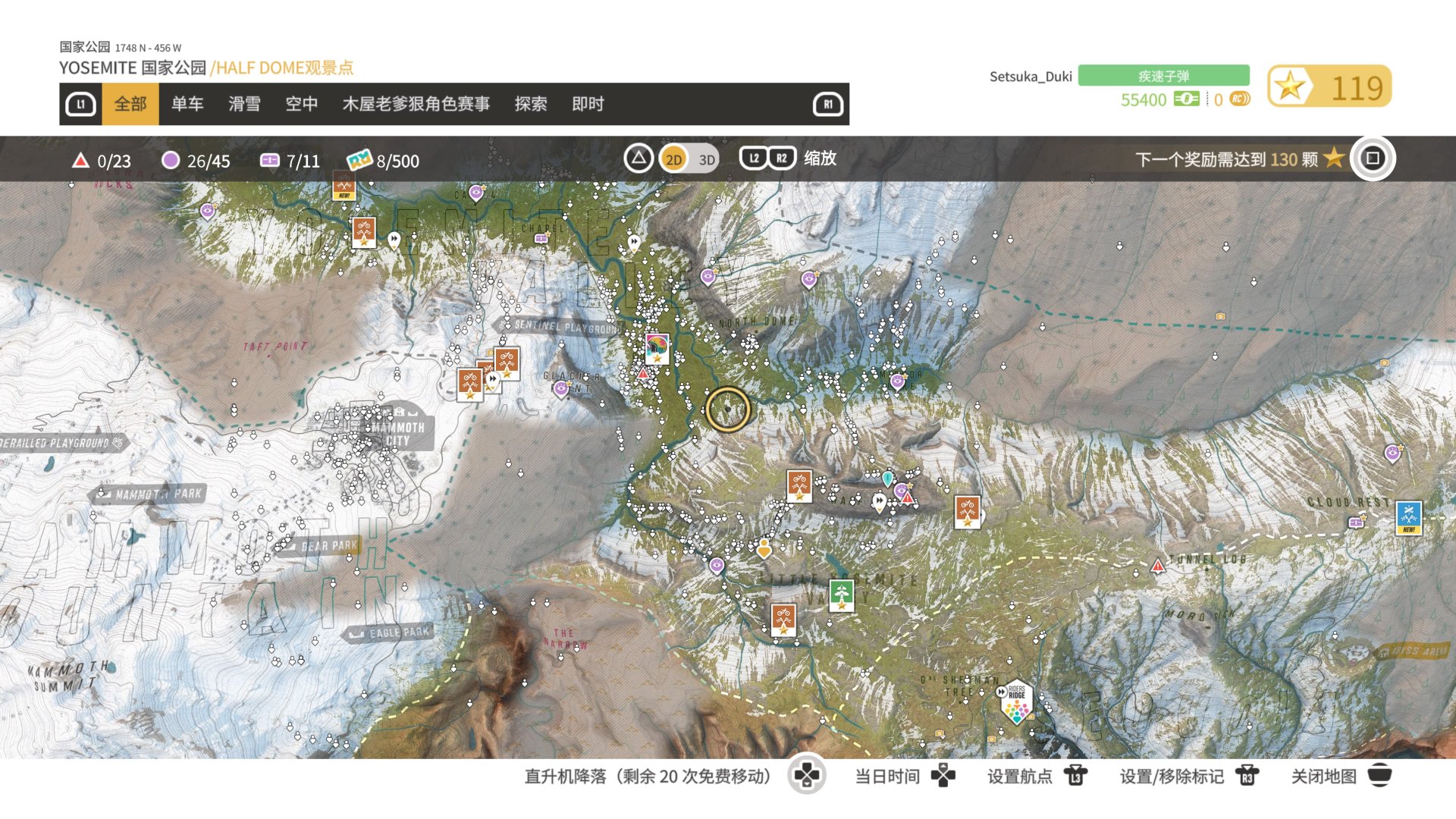Open the colorful helmet event icon
This screenshot has width=1456, height=819.
click(x=657, y=348)
